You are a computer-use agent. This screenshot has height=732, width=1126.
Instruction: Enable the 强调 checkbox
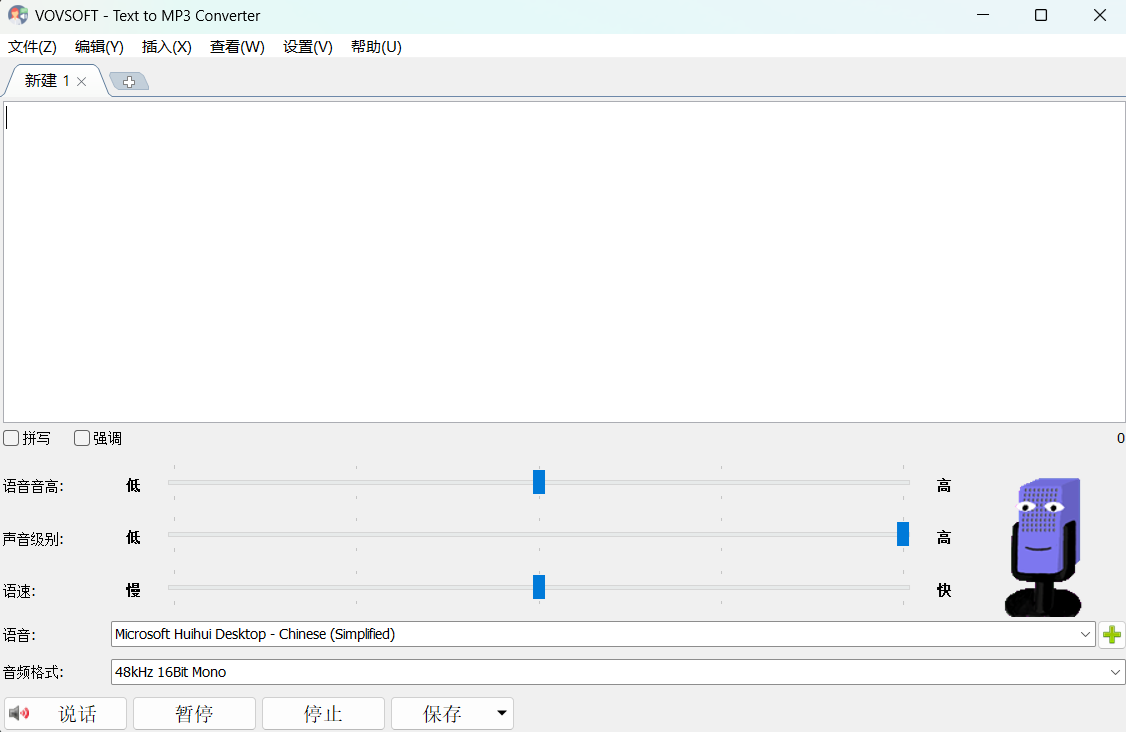(x=82, y=438)
